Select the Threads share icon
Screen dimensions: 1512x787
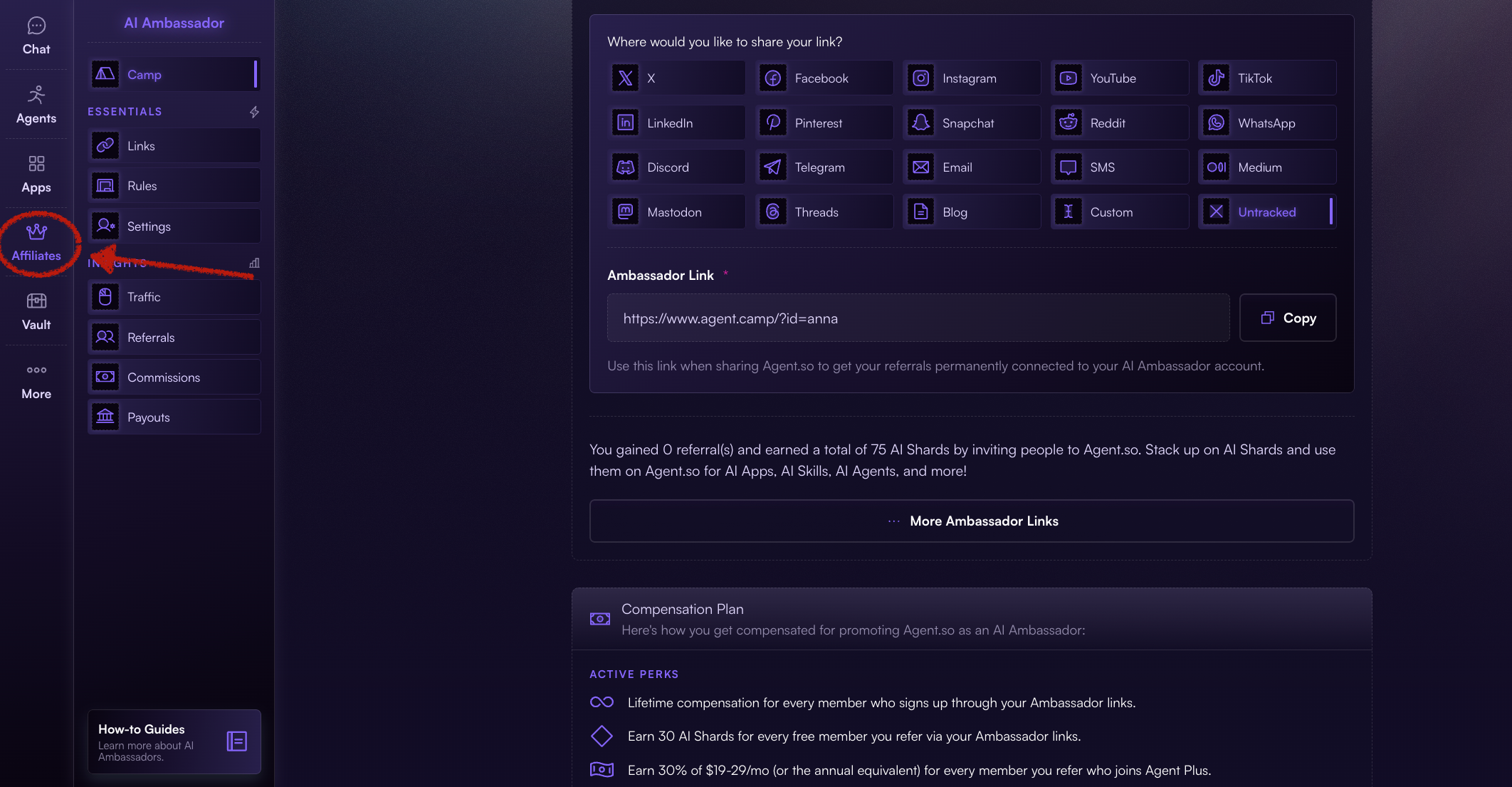coord(773,212)
